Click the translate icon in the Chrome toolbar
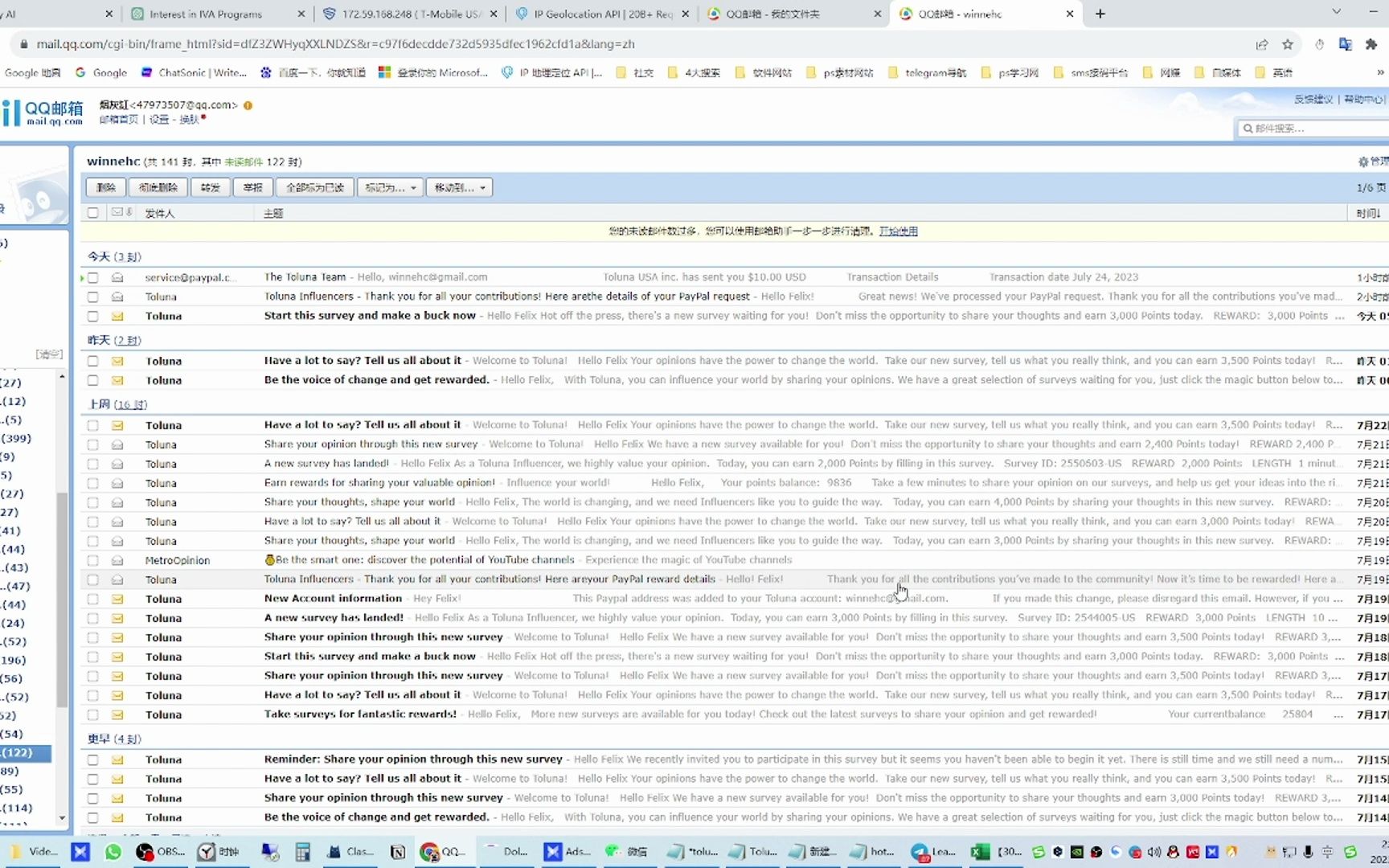This screenshot has width=1389, height=868. pos(1345,44)
